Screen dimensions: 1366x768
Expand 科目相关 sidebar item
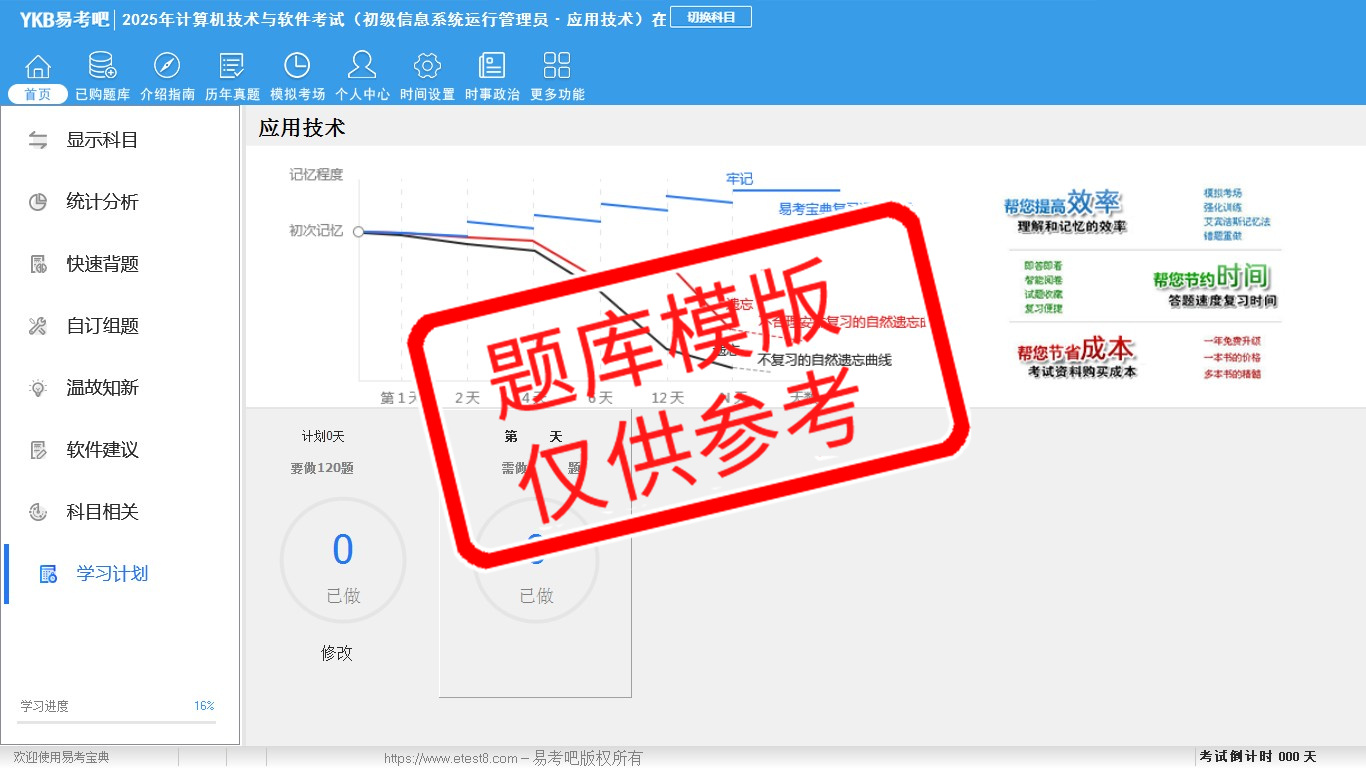tap(101, 512)
